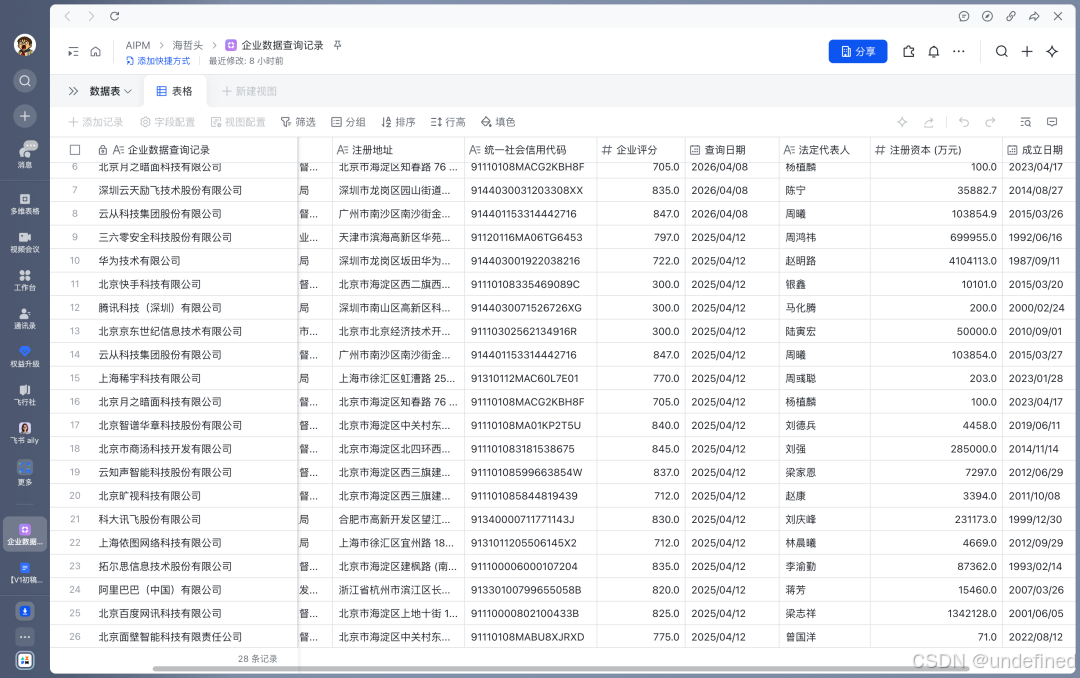Click 新建视图 to add view

tap(249, 91)
